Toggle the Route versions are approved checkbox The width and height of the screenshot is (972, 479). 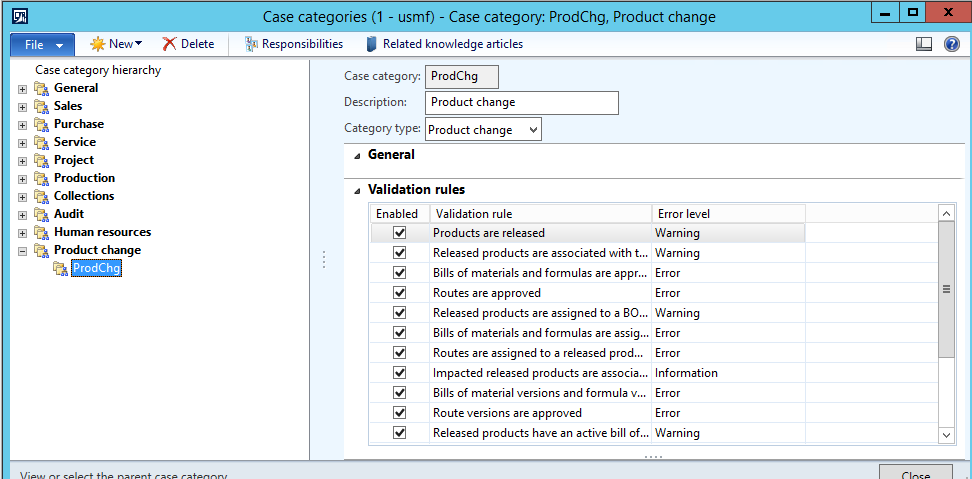point(400,413)
